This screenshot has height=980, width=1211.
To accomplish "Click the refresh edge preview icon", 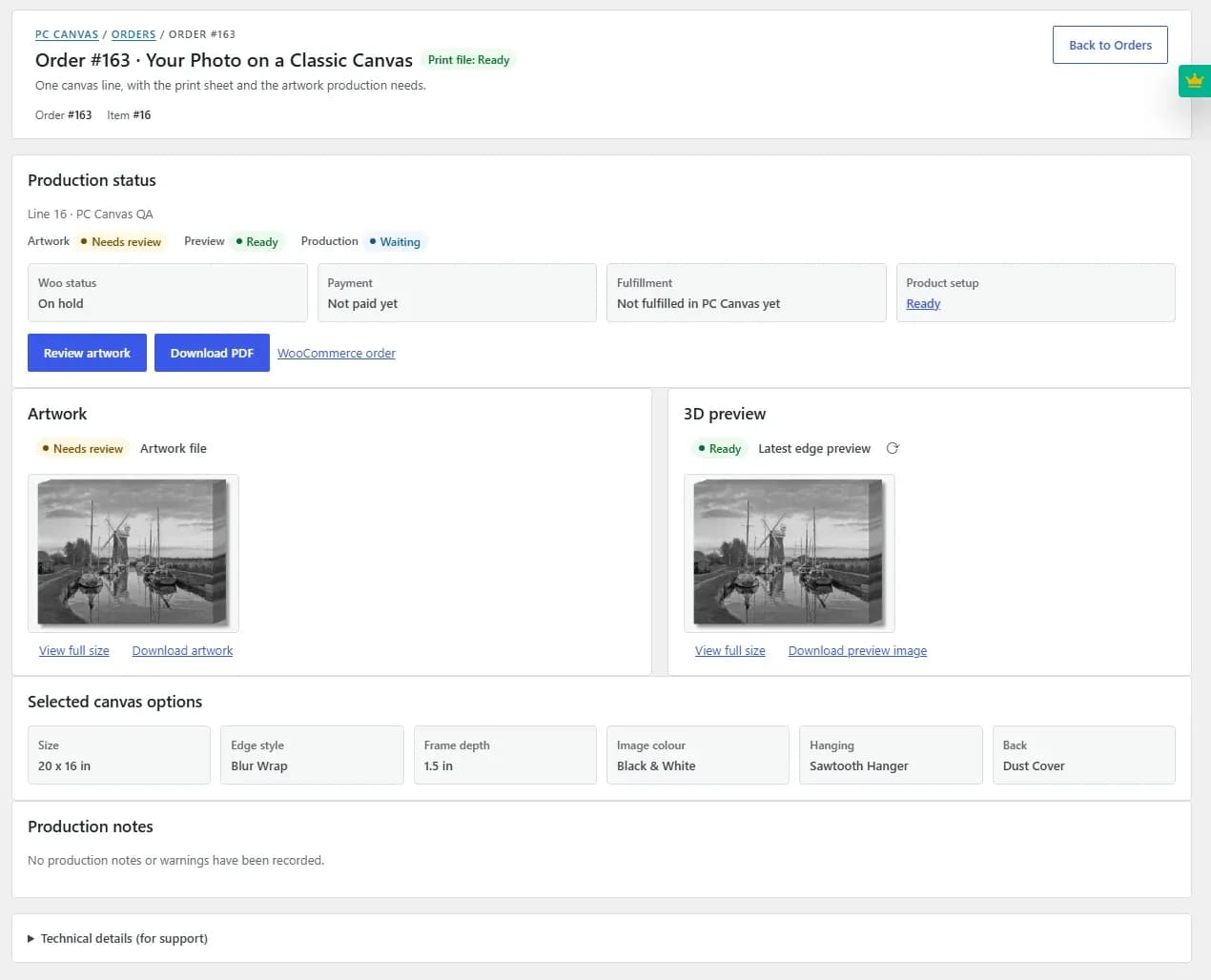I will pos(893,448).
